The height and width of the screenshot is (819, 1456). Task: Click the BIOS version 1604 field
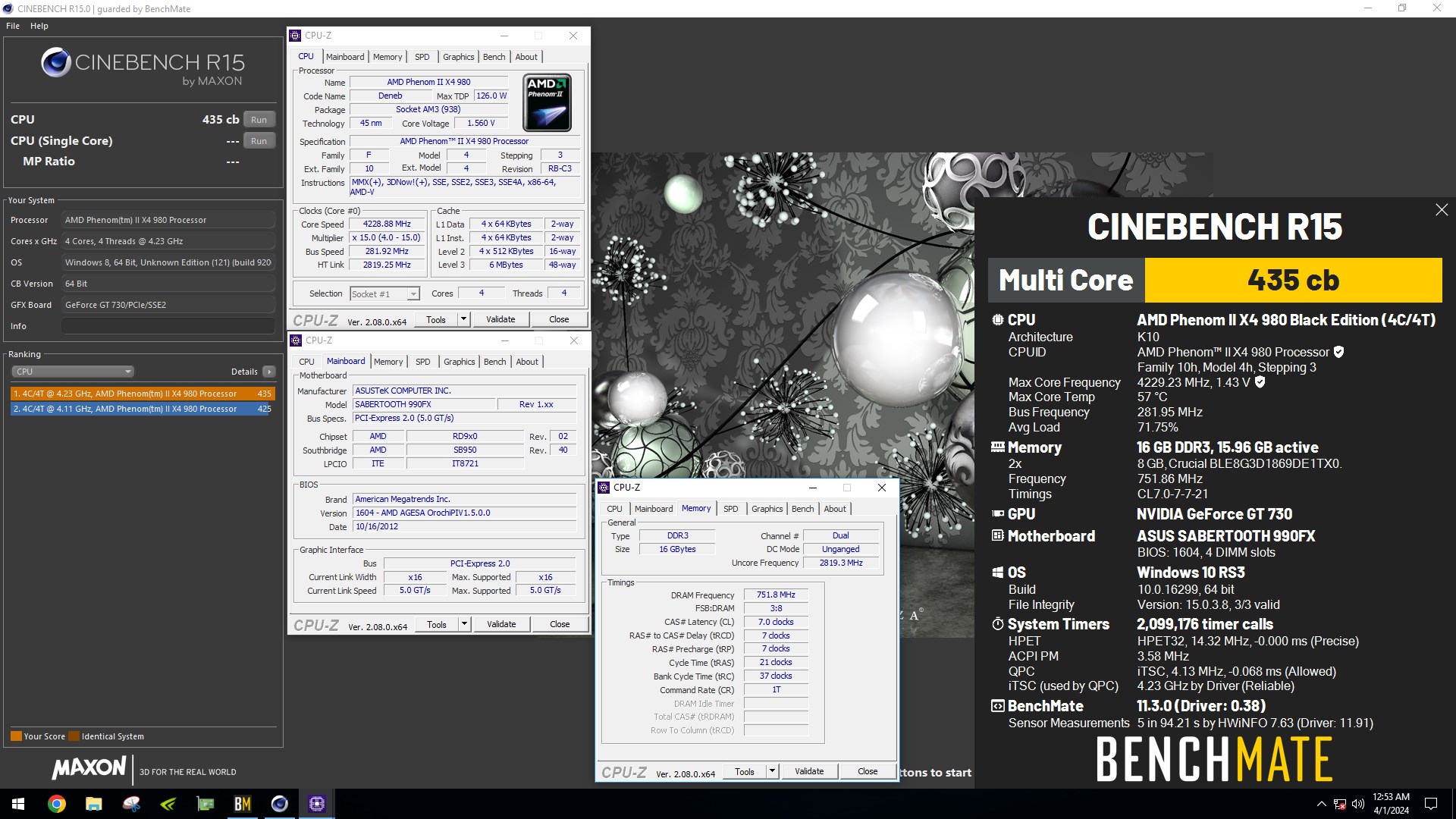465,513
